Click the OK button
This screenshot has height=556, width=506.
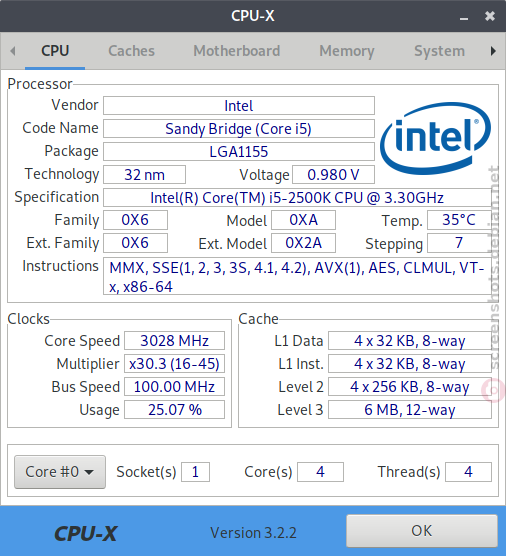(422, 531)
